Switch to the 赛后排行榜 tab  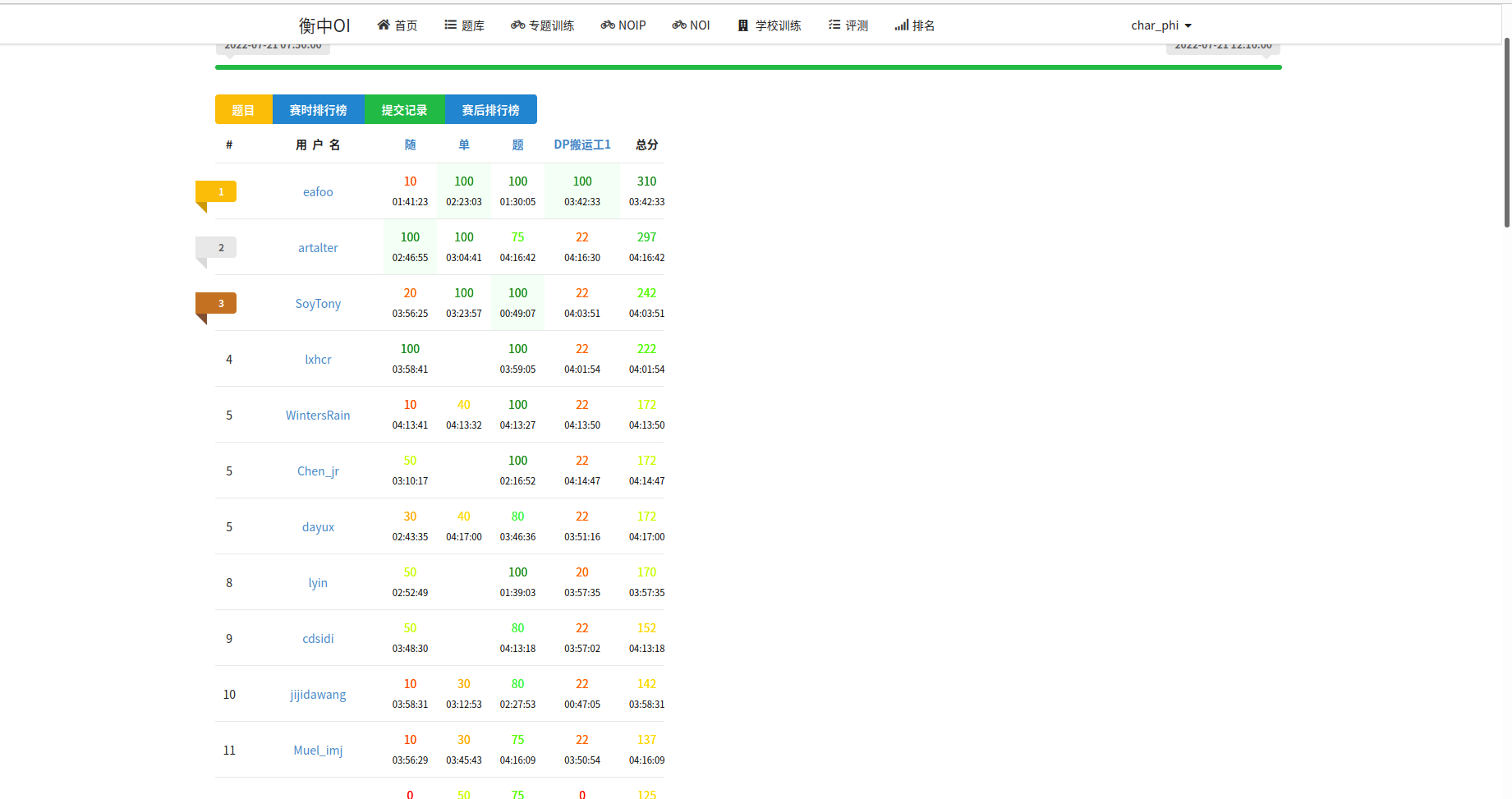click(x=491, y=109)
